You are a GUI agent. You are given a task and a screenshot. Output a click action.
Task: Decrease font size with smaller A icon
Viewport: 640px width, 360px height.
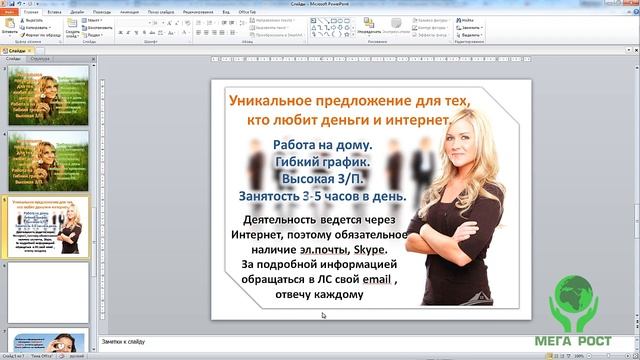click(x=177, y=23)
